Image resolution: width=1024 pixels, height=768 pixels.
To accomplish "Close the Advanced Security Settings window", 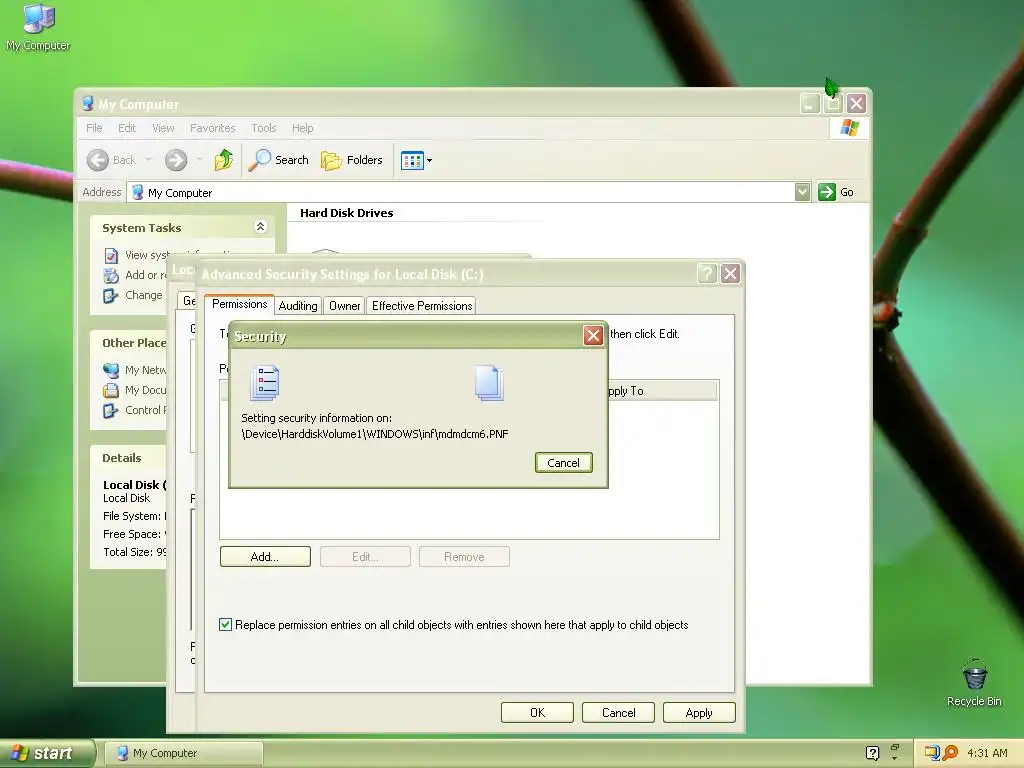I will pos(730,273).
